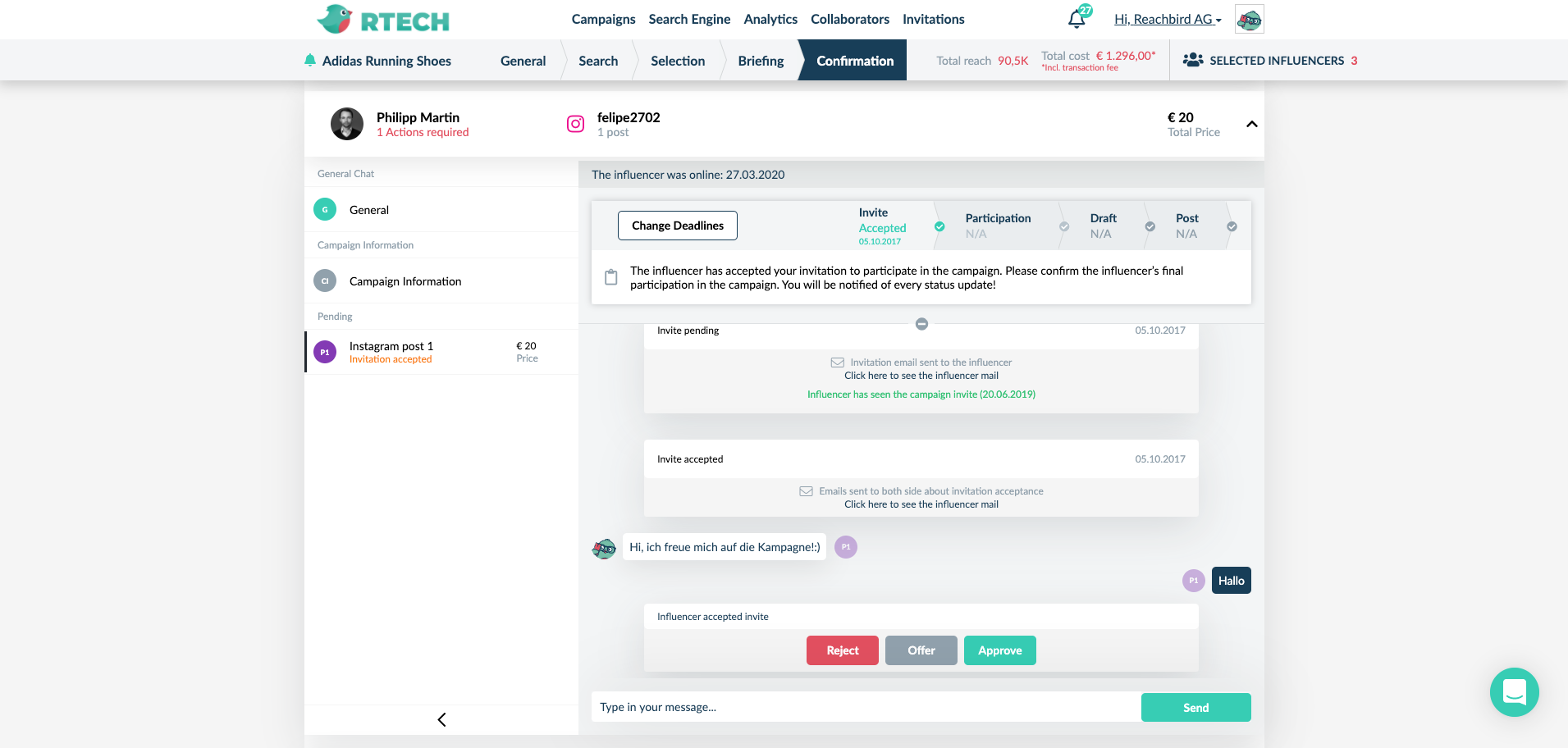
Task: Click the Instagram icon next to felipe2702
Action: pyautogui.click(x=576, y=124)
